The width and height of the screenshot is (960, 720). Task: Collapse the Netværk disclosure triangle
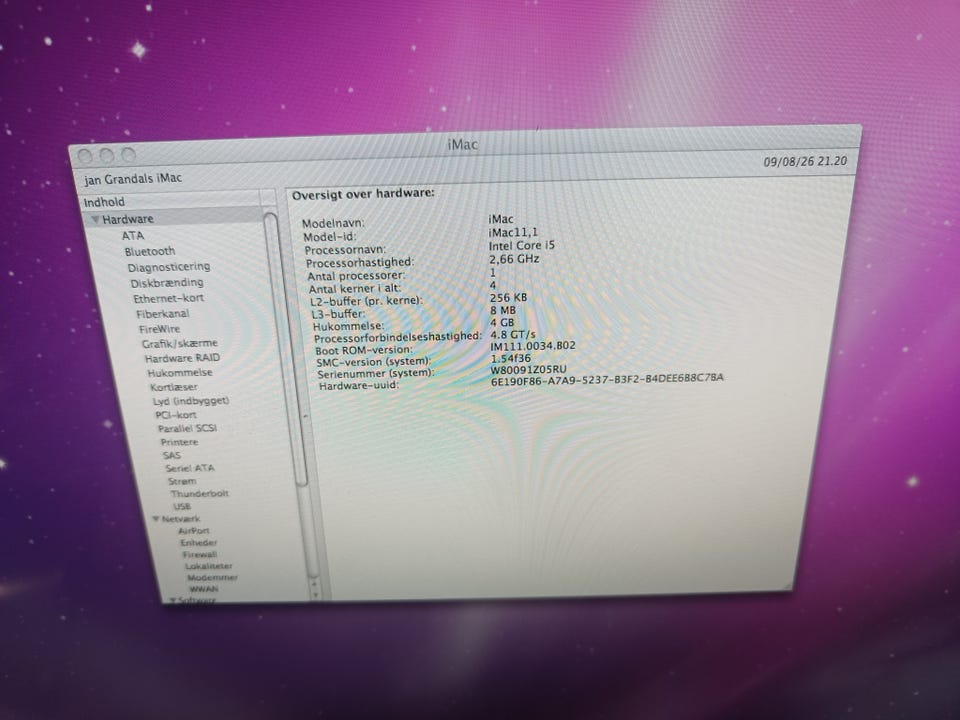tap(156, 519)
